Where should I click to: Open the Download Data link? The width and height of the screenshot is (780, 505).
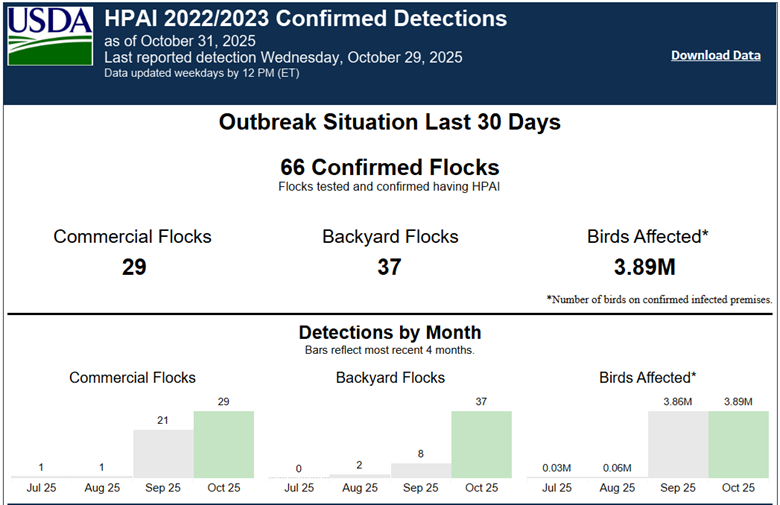[715, 55]
